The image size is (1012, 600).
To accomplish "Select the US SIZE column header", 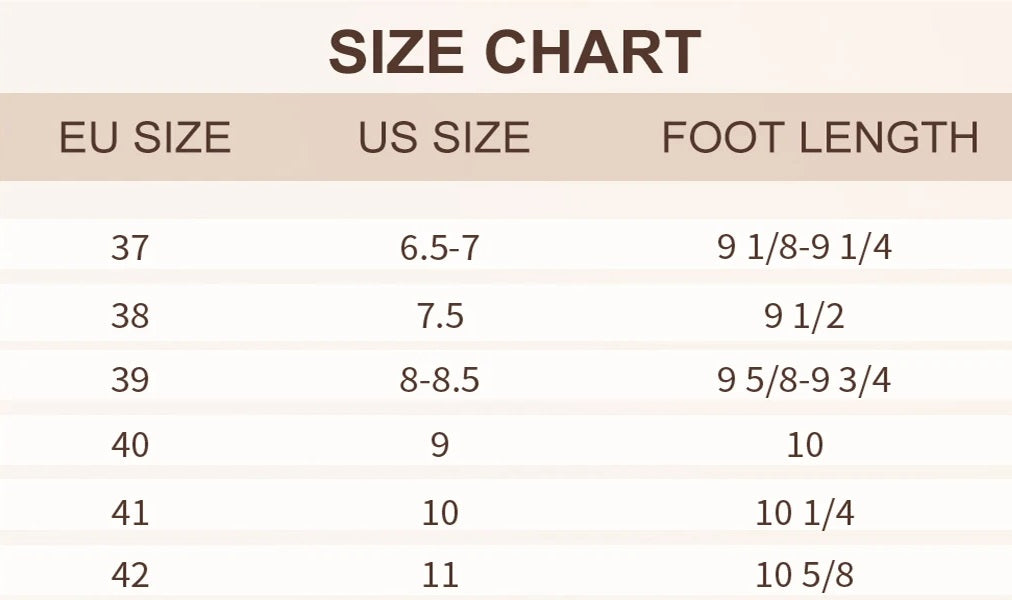I will (444, 137).
